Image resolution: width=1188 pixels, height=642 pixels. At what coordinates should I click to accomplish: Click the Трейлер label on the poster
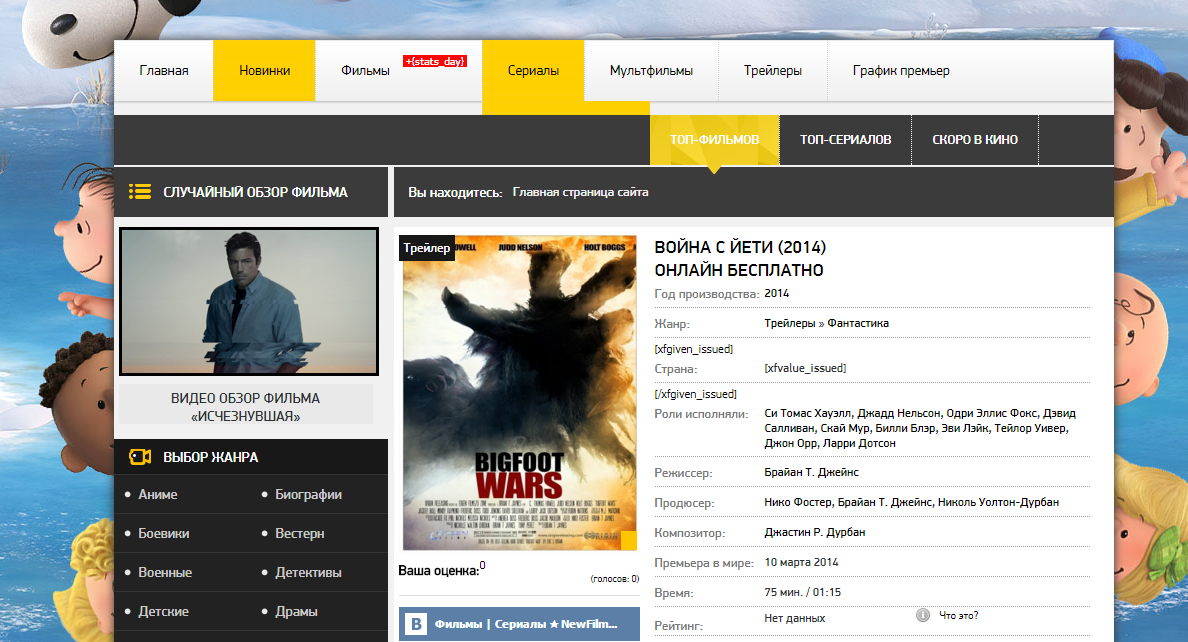[x=427, y=248]
